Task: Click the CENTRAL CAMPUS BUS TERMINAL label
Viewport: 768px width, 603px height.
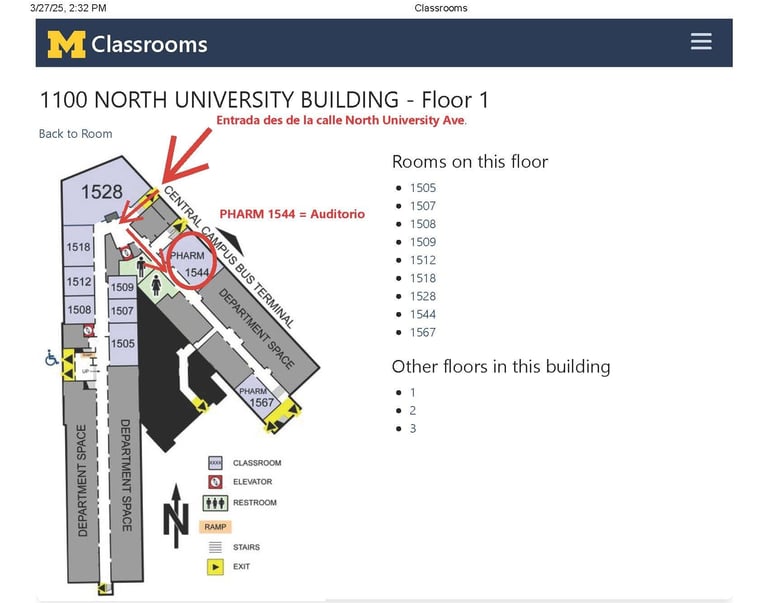Action: click(228, 257)
